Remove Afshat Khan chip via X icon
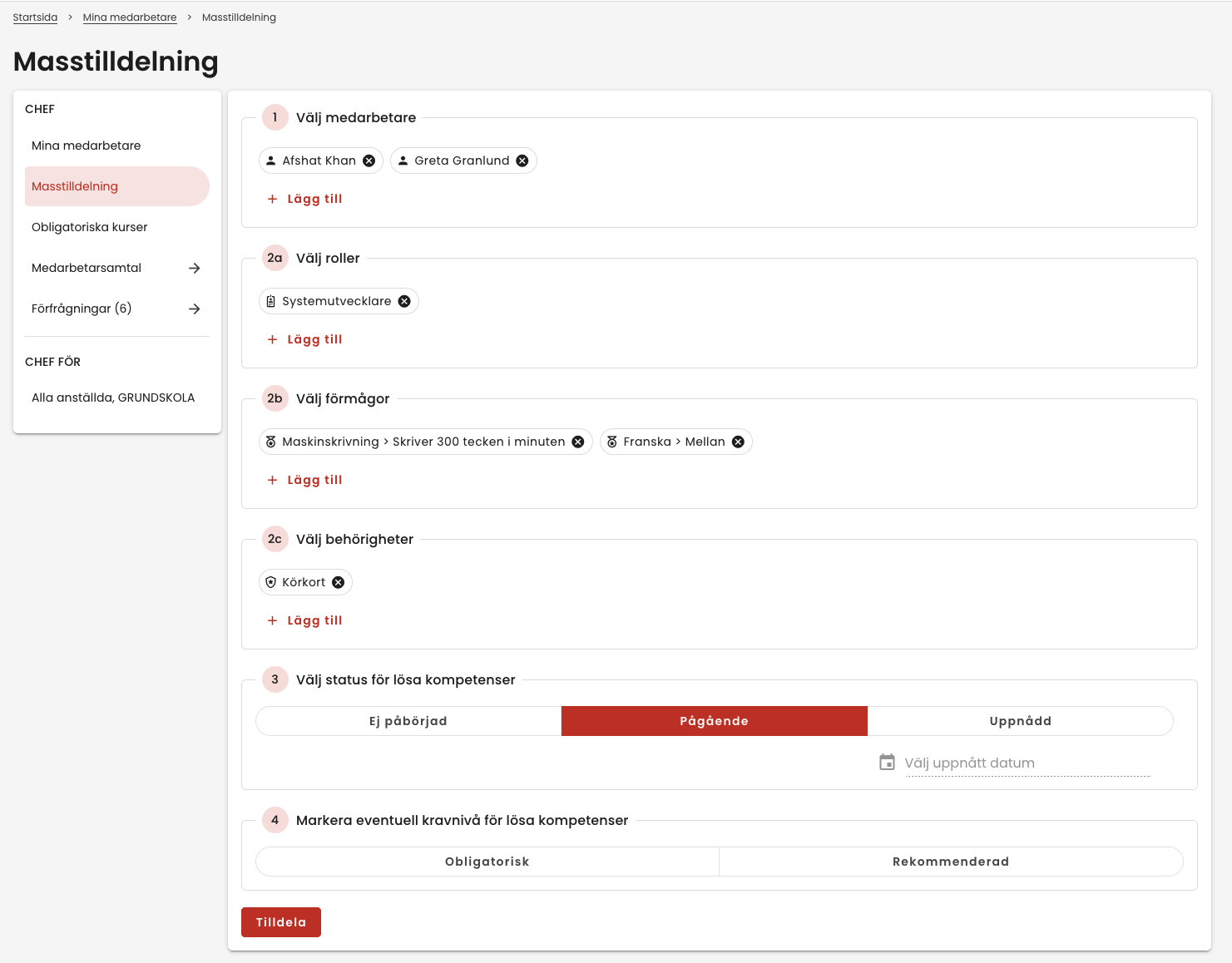The height and width of the screenshot is (963, 1232). tap(369, 160)
